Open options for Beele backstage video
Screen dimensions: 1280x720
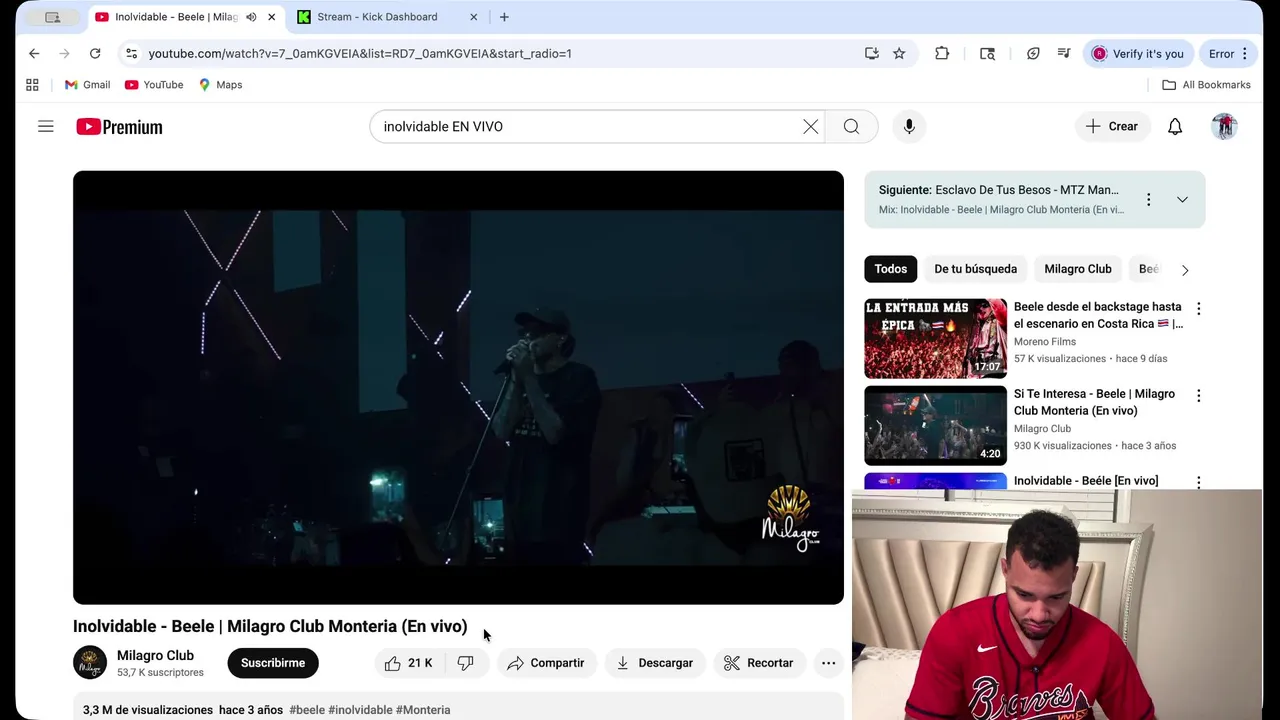1199,309
